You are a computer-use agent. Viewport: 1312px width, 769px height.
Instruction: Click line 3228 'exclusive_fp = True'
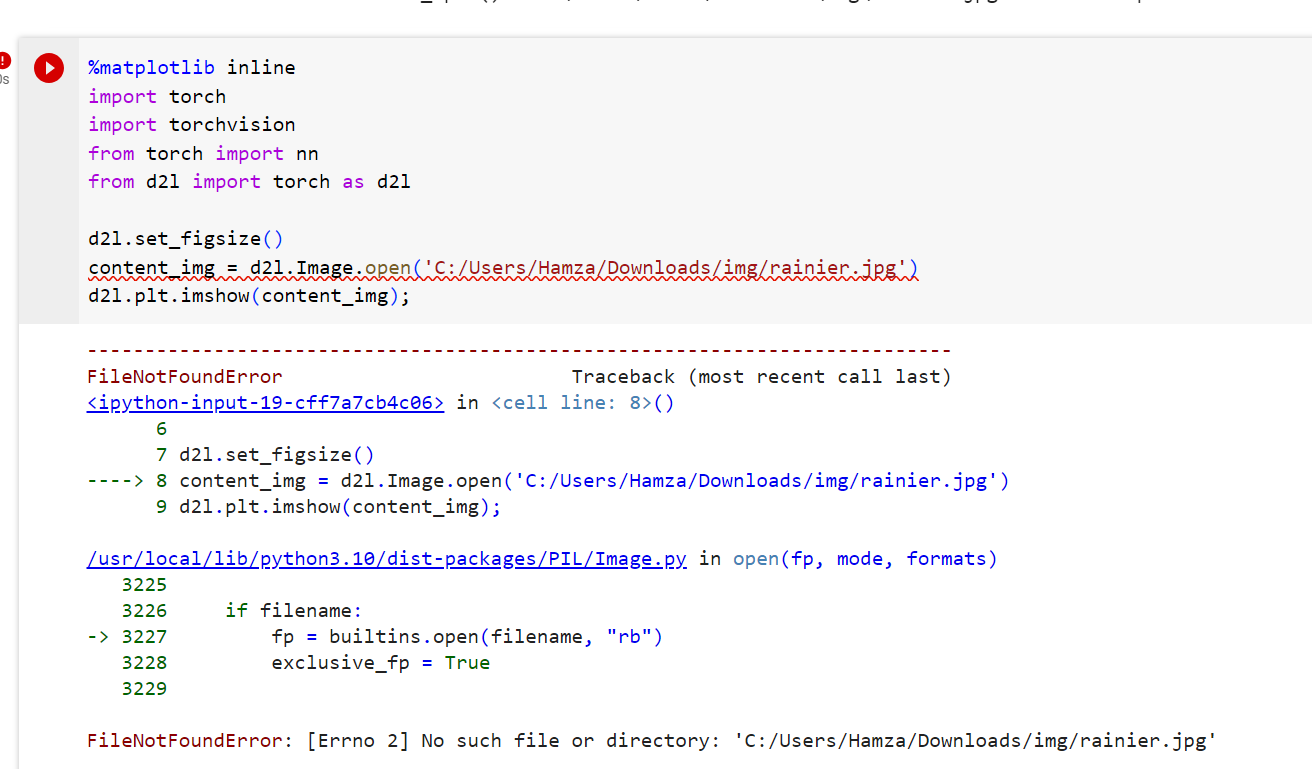[x=381, y=663]
